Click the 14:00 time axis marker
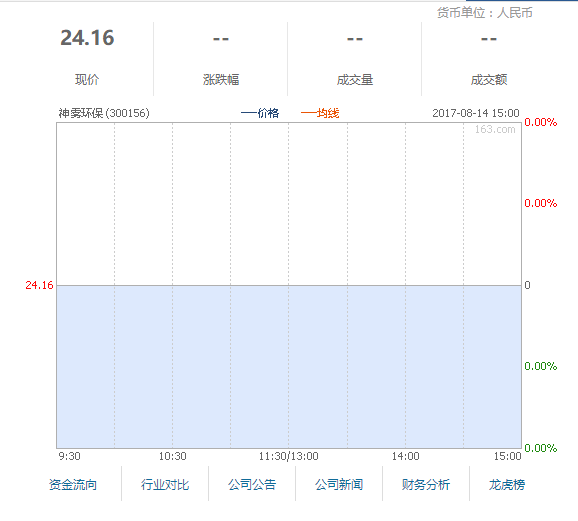 point(405,456)
